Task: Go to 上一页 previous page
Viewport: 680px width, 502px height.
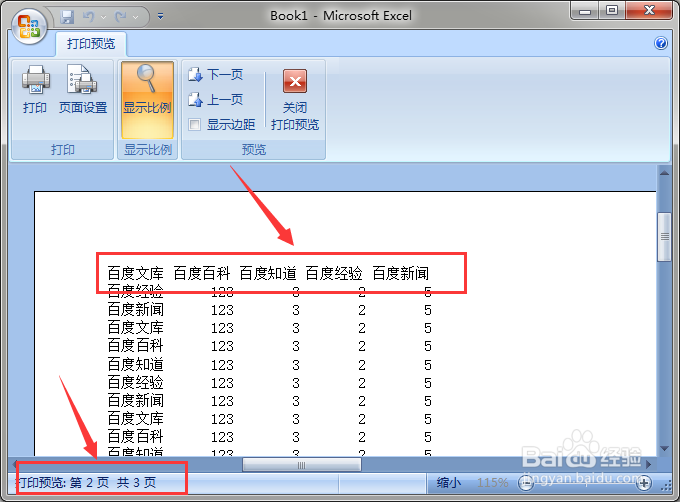Action: click(216, 100)
